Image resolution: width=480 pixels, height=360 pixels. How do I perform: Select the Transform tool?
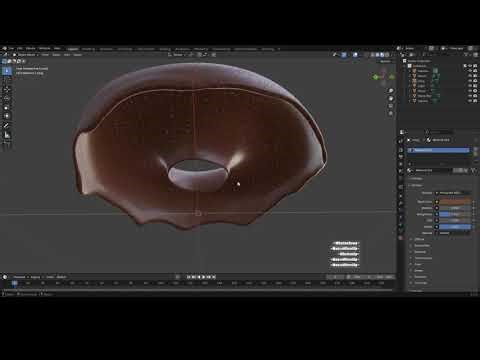[x=7, y=116]
